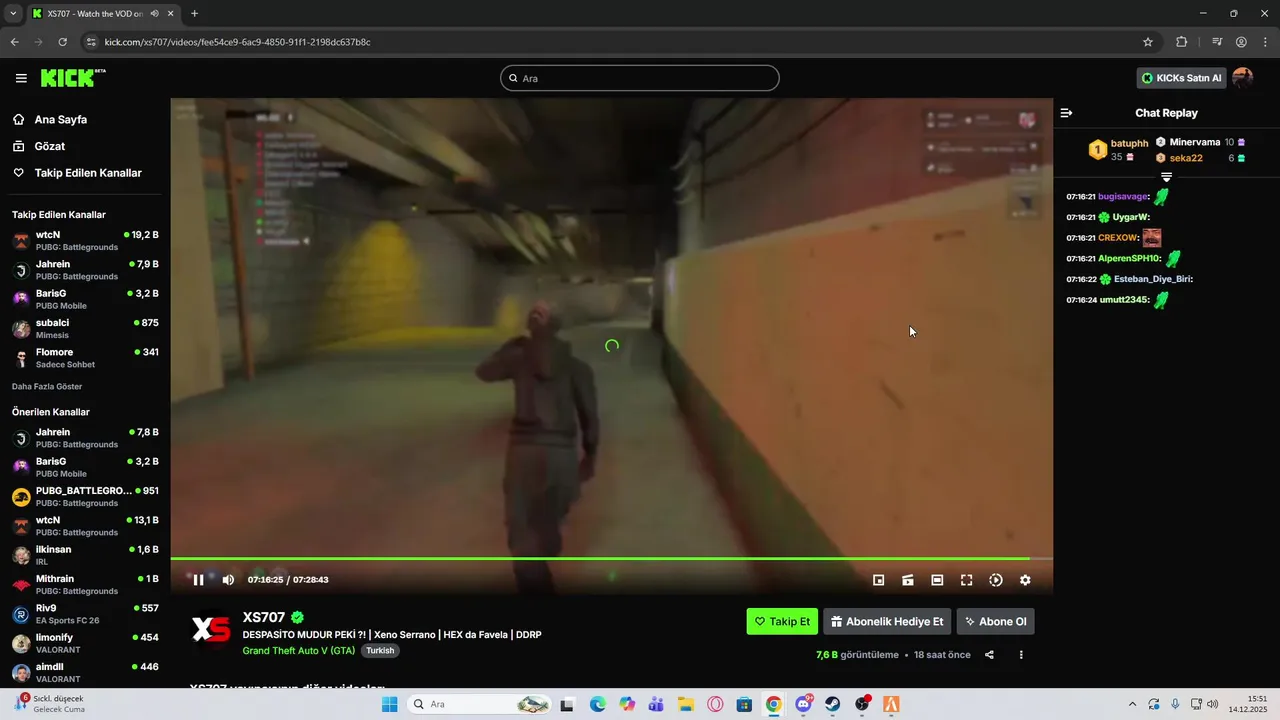The image size is (1280, 720).
Task: Open picture-in-picture mini player
Action: pyautogui.click(x=879, y=580)
